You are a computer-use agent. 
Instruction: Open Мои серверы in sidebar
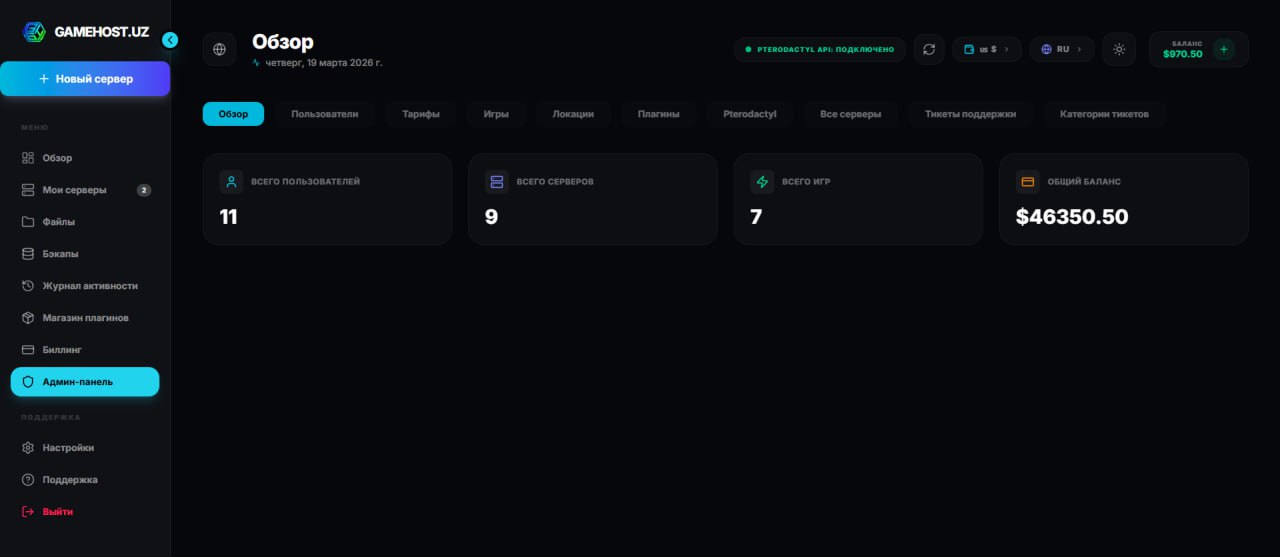tap(74, 190)
